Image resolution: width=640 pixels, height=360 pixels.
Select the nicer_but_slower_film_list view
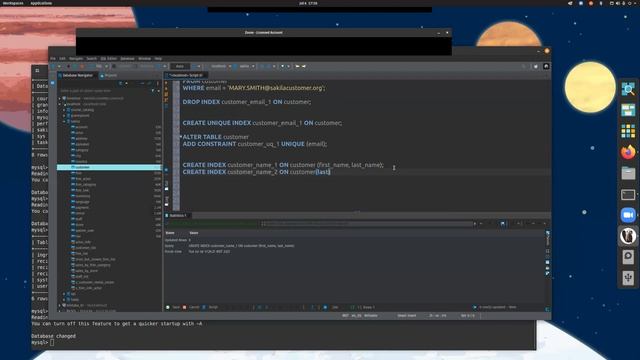tap(95, 259)
